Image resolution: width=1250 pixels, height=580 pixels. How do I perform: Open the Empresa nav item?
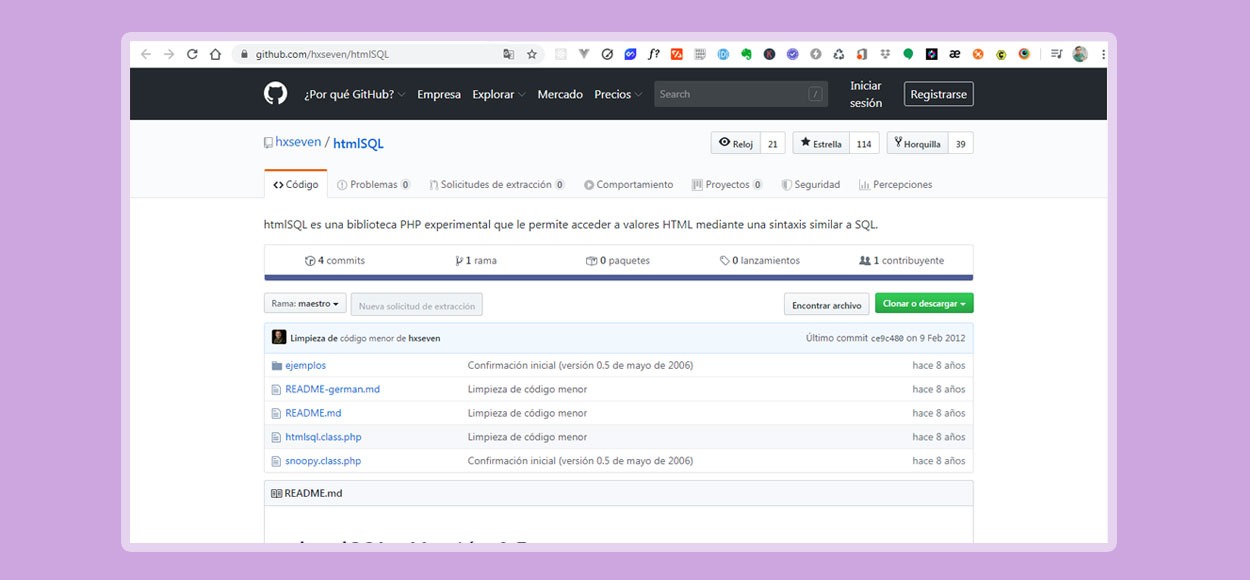click(439, 94)
